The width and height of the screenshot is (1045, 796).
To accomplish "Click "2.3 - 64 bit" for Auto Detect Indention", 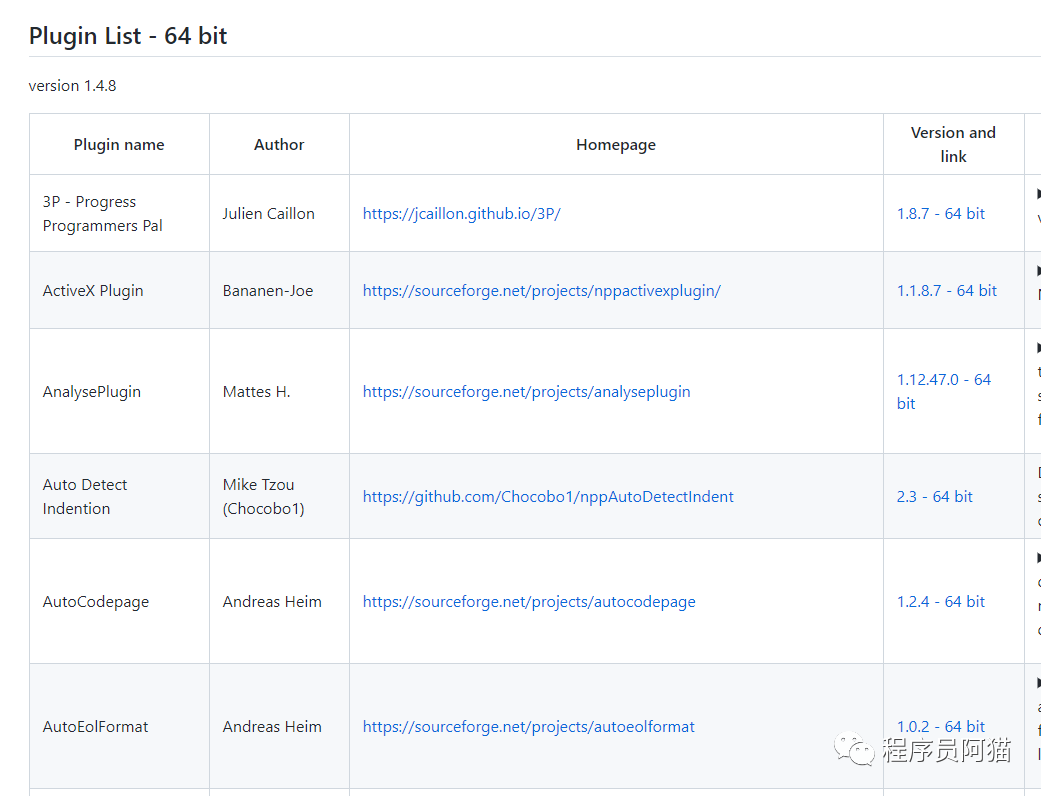I will pos(934,496).
